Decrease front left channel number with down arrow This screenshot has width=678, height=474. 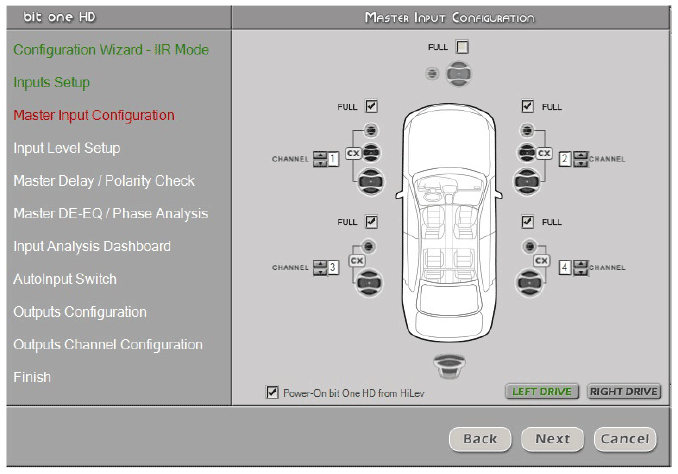pyautogui.click(x=320, y=163)
